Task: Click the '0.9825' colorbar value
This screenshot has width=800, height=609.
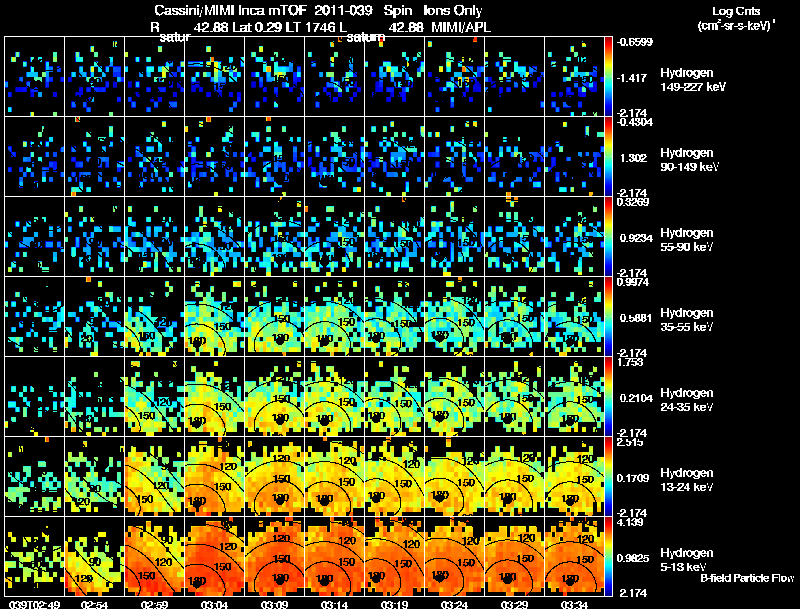Action: coord(633,559)
